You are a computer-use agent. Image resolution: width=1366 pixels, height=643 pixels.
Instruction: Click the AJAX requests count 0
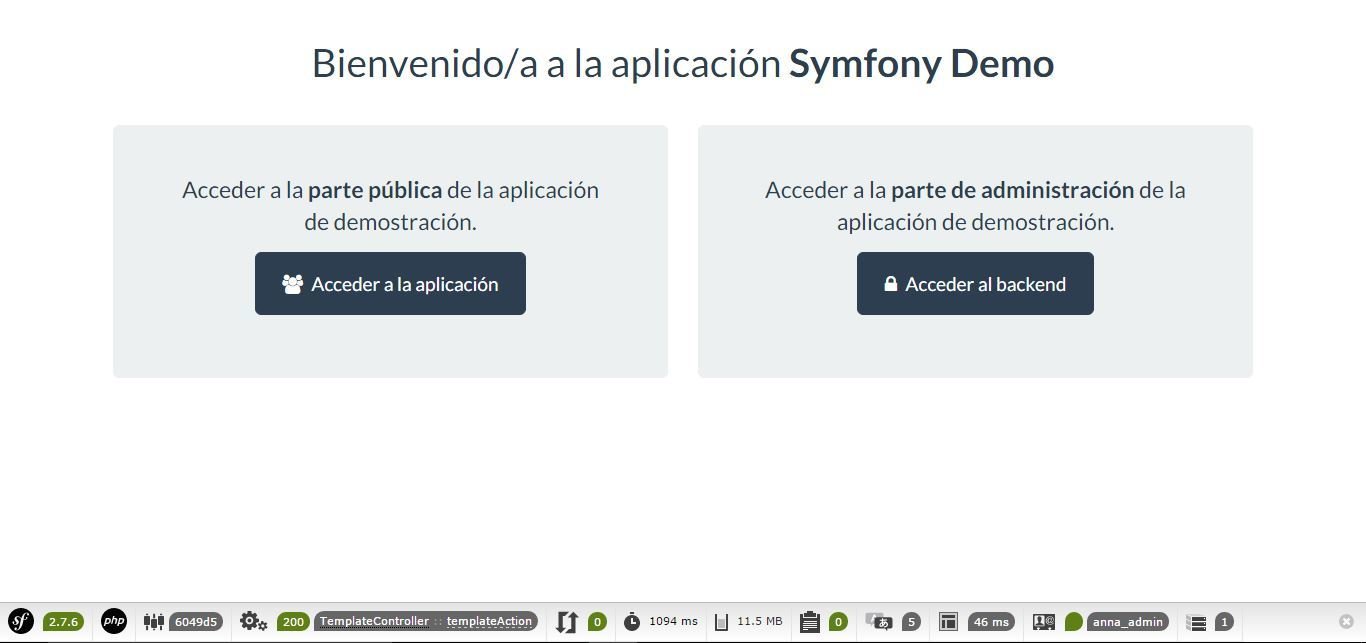point(597,622)
